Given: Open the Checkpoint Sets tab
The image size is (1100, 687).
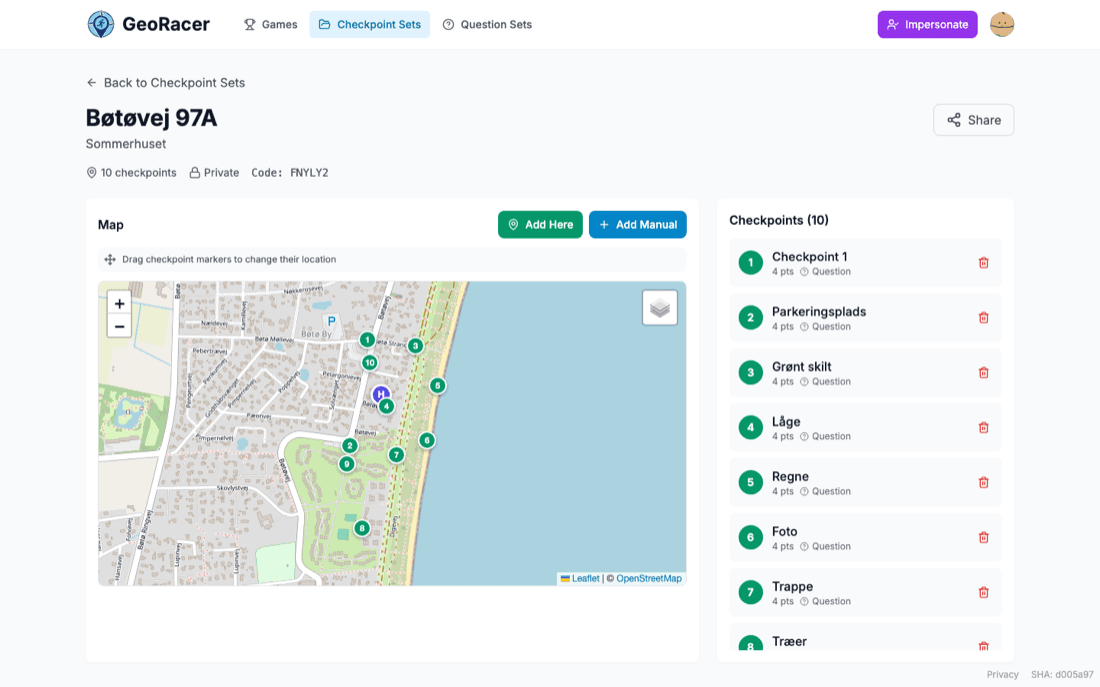Looking at the screenshot, I should pos(370,25).
